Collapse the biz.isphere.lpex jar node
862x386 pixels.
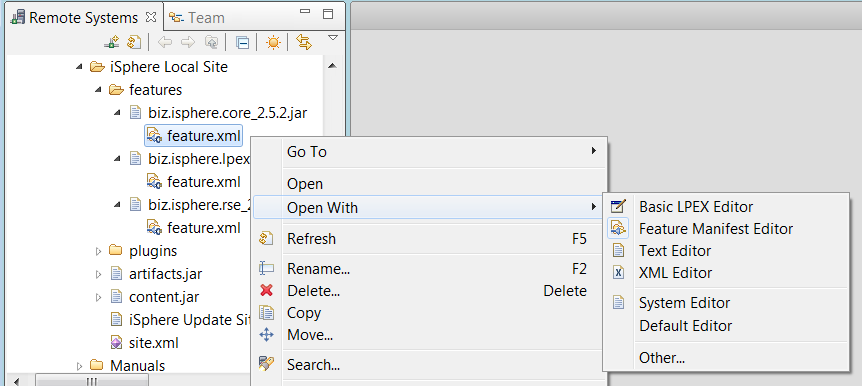click(x=118, y=159)
